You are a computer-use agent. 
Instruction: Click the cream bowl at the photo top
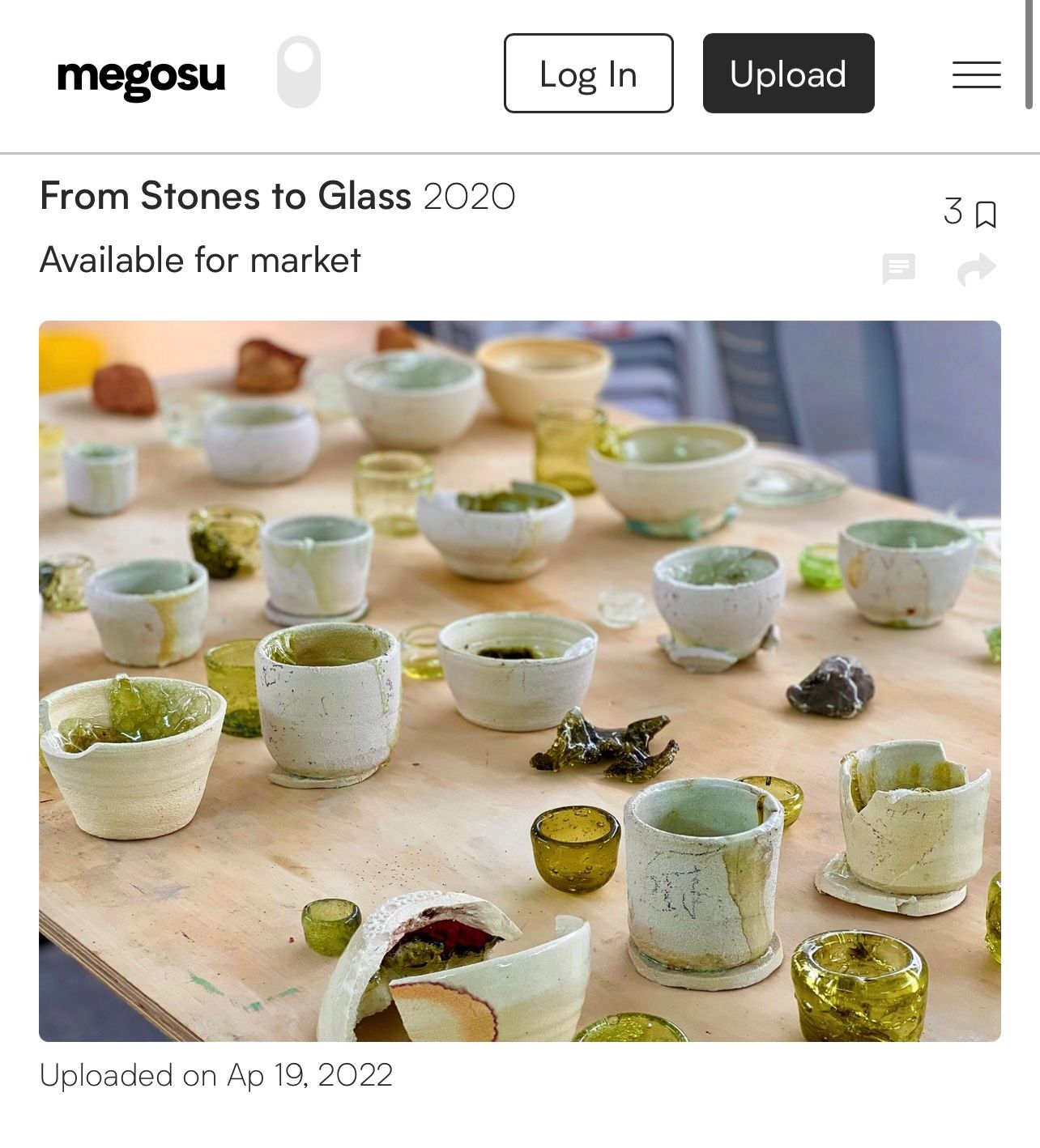tap(543, 378)
